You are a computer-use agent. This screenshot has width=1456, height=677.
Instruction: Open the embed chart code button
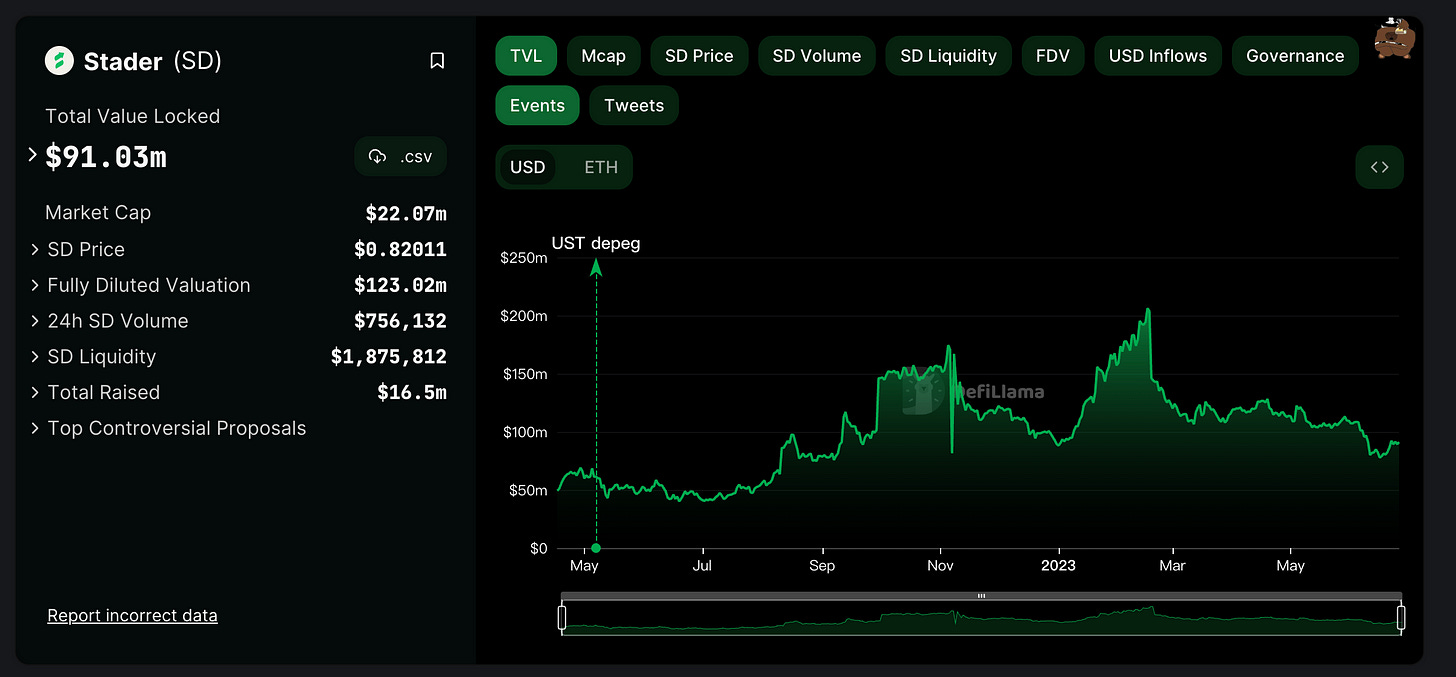(x=1379, y=167)
